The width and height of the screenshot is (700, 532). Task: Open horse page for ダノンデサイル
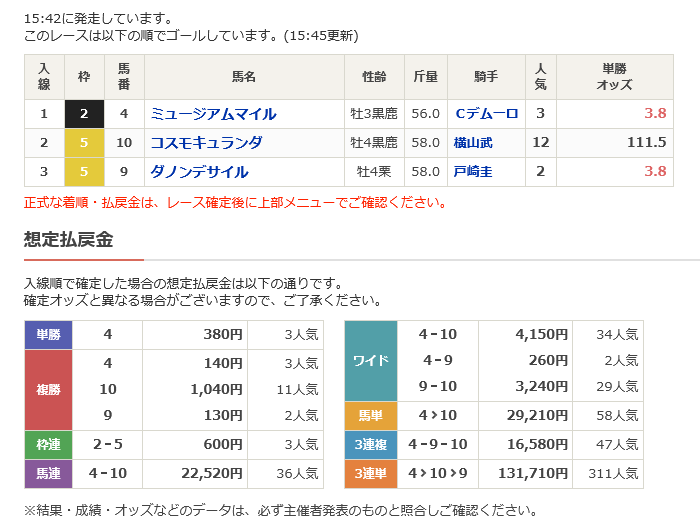199,172
